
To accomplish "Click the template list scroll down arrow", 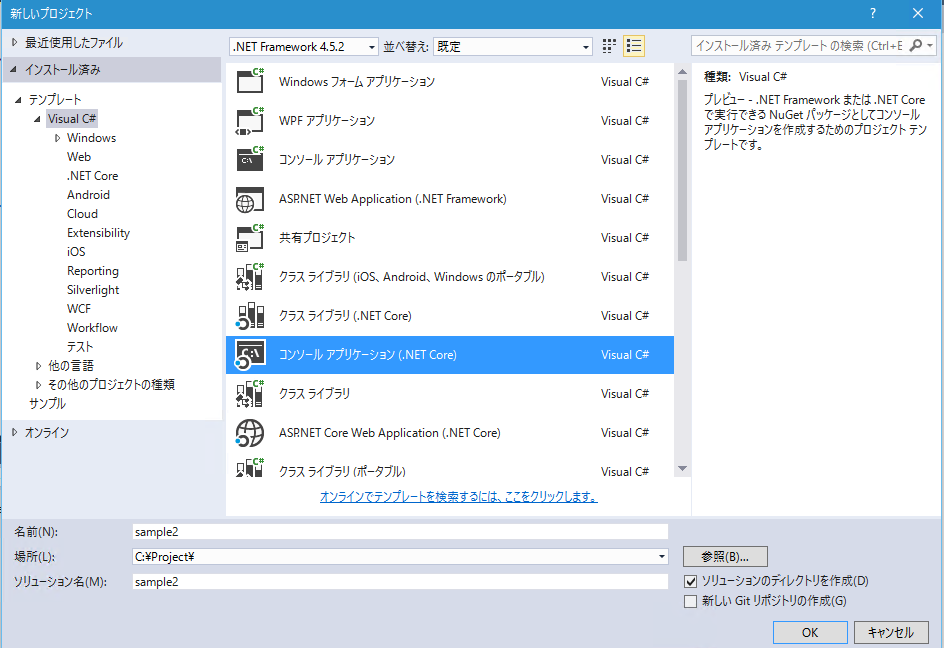I will click(x=682, y=468).
